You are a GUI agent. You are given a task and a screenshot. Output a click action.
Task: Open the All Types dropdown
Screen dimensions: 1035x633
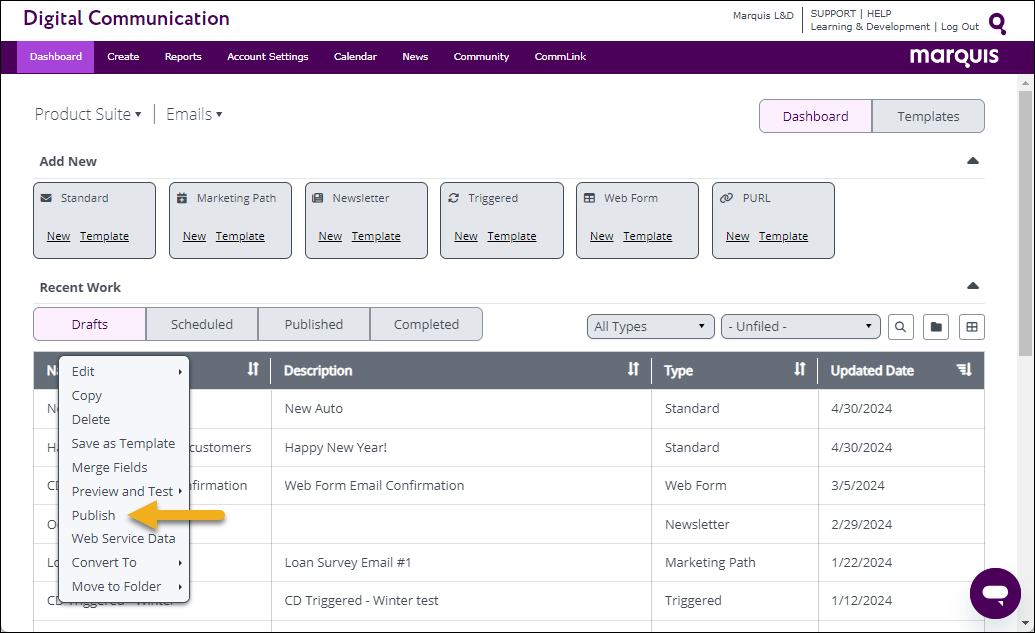pyautogui.click(x=650, y=327)
